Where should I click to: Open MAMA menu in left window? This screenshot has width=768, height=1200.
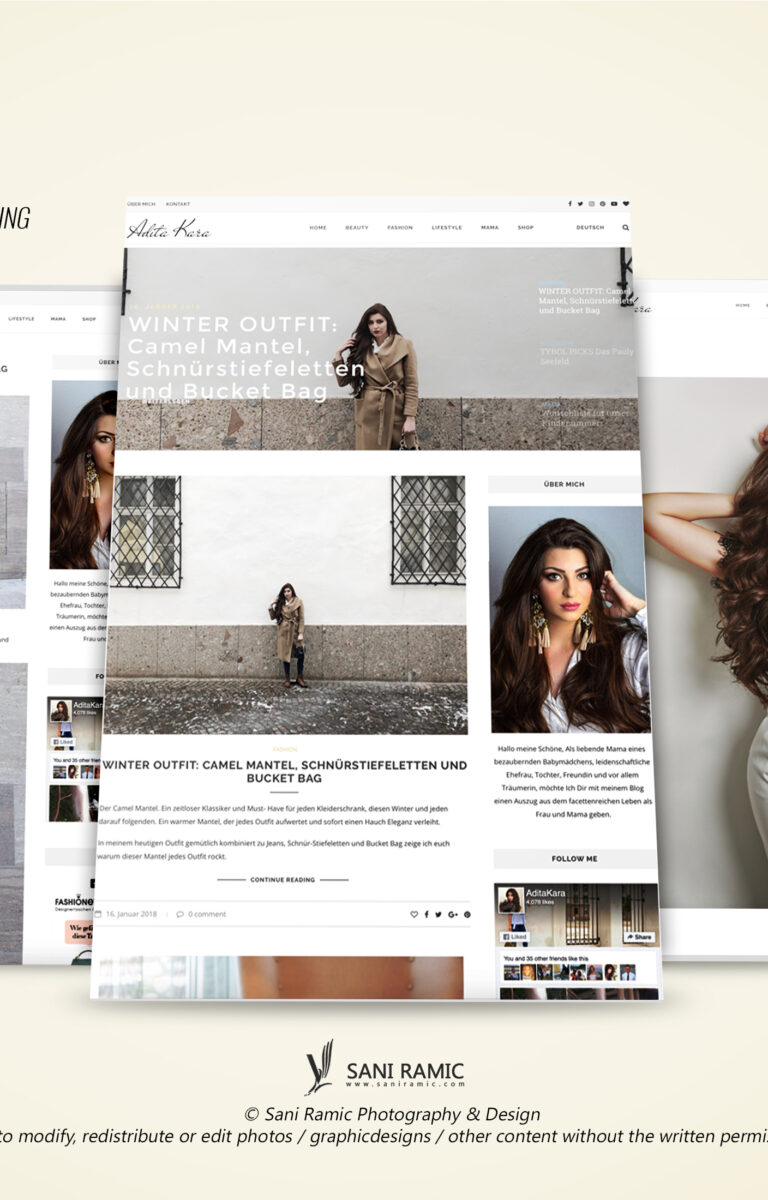(x=58, y=319)
